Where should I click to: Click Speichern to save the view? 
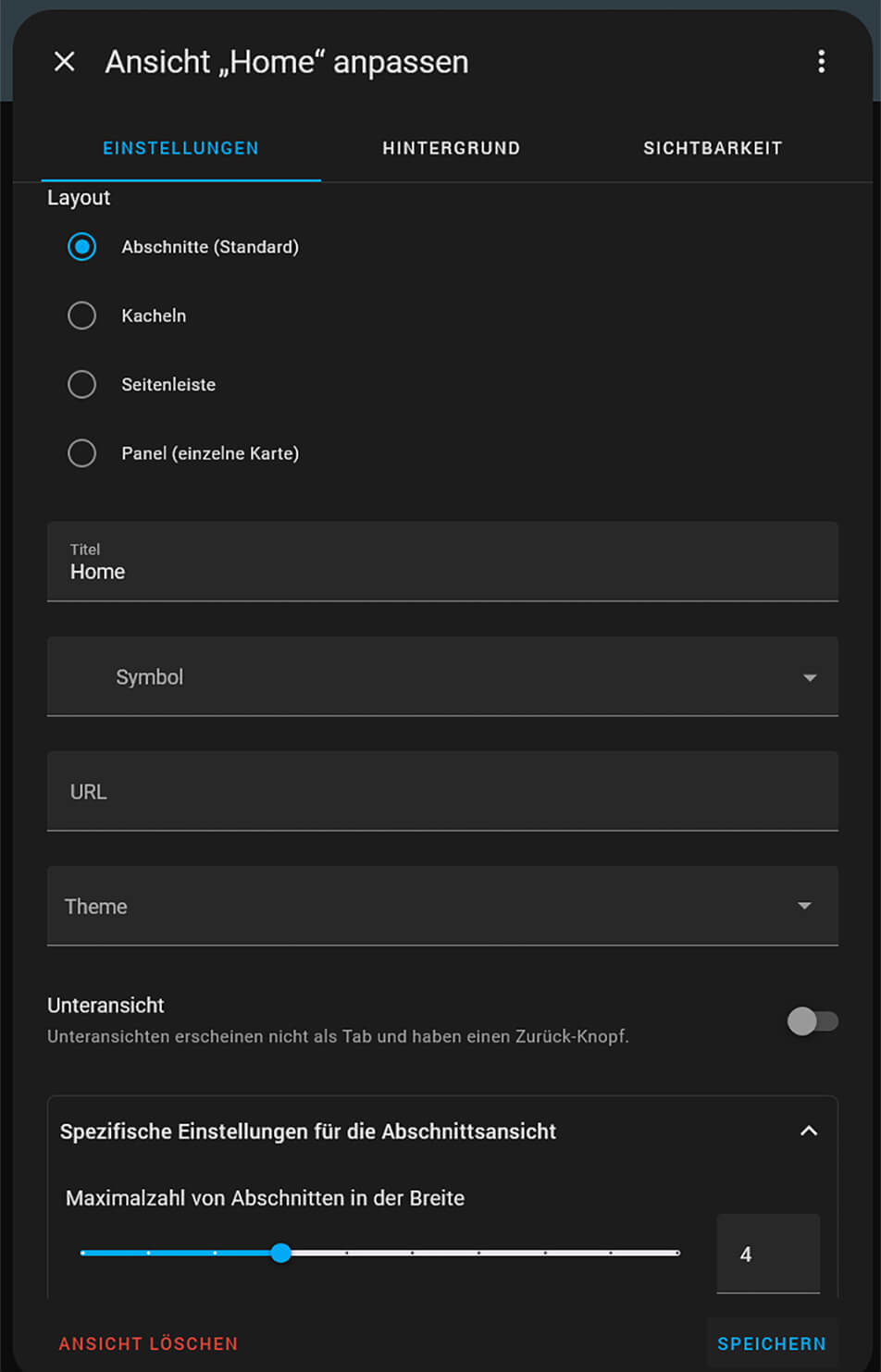(771, 1343)
